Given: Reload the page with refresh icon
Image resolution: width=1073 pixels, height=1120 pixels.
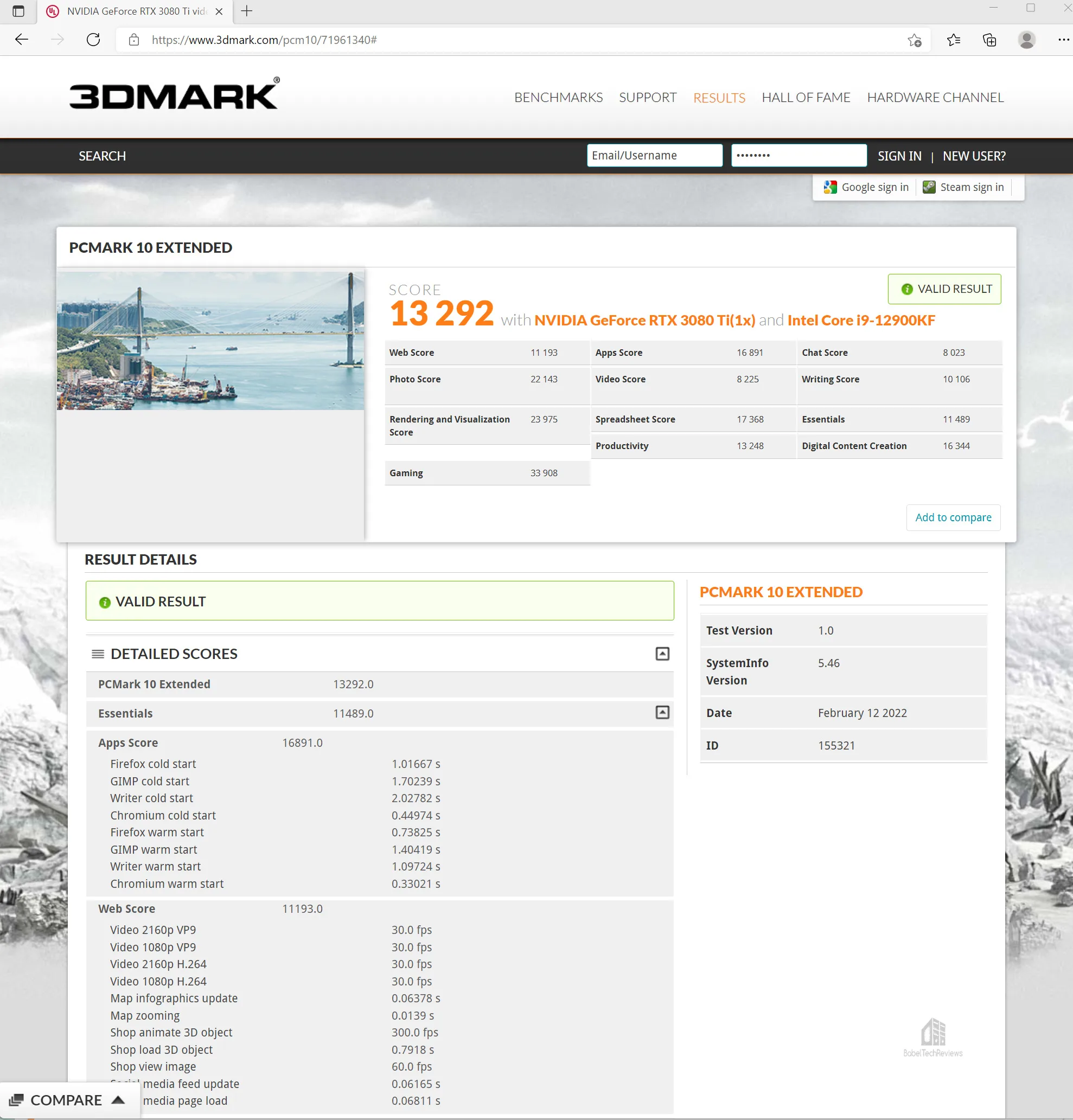Looking at the screenshot, I should pos(93,40).
